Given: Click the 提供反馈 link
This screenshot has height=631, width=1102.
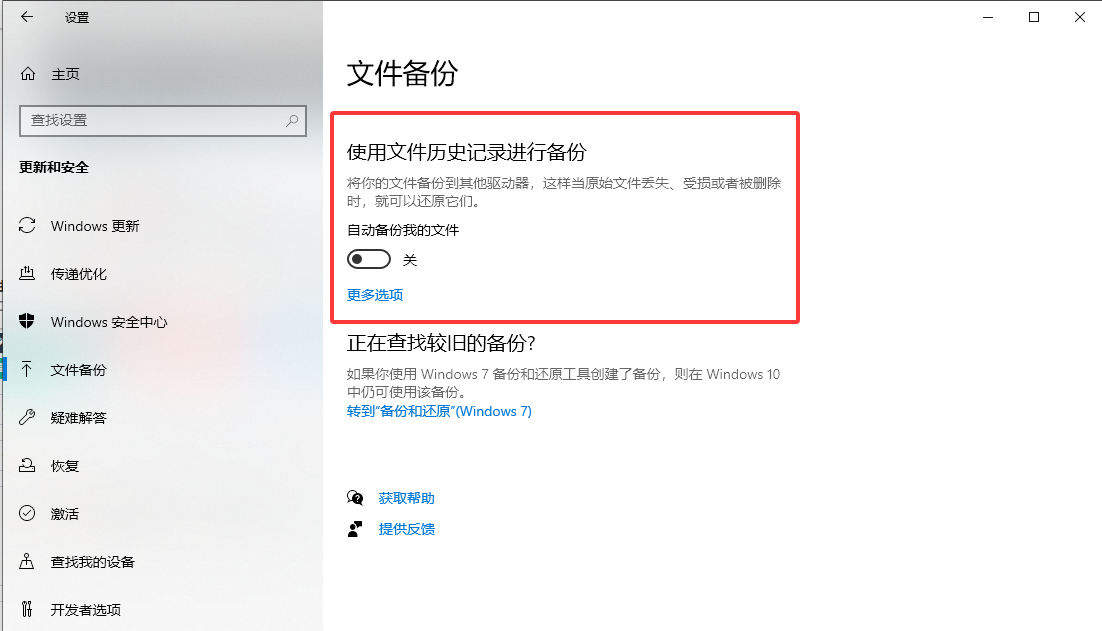Looking at the screenshot, I should [x=406, y=529].
